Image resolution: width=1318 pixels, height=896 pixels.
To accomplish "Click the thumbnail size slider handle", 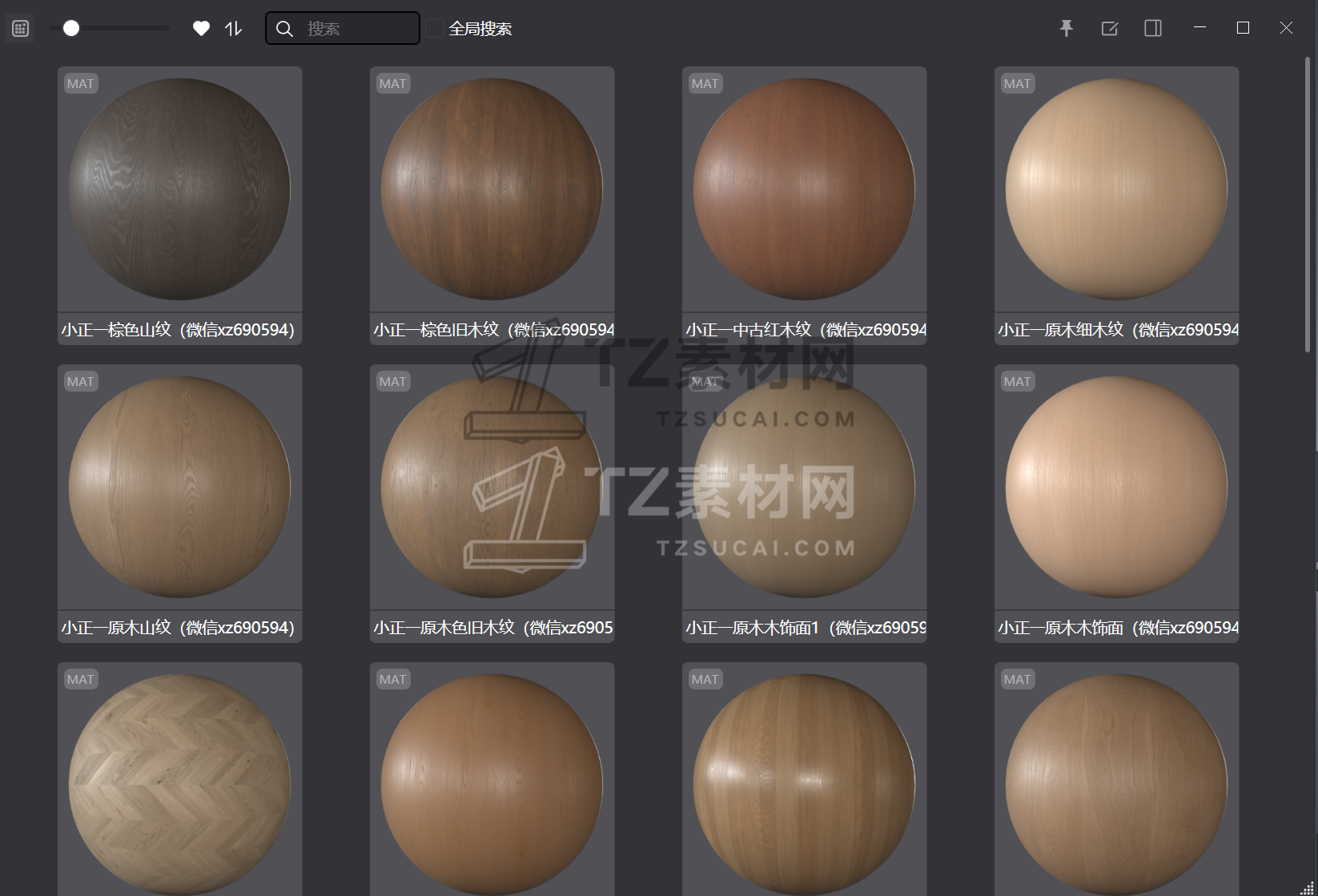I will 71,29.
